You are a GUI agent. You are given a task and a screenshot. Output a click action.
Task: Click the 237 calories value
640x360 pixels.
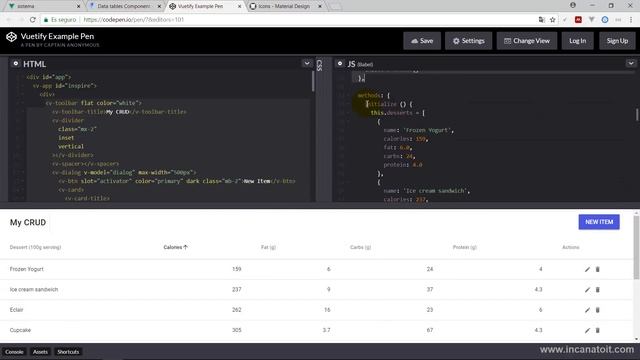236,290
